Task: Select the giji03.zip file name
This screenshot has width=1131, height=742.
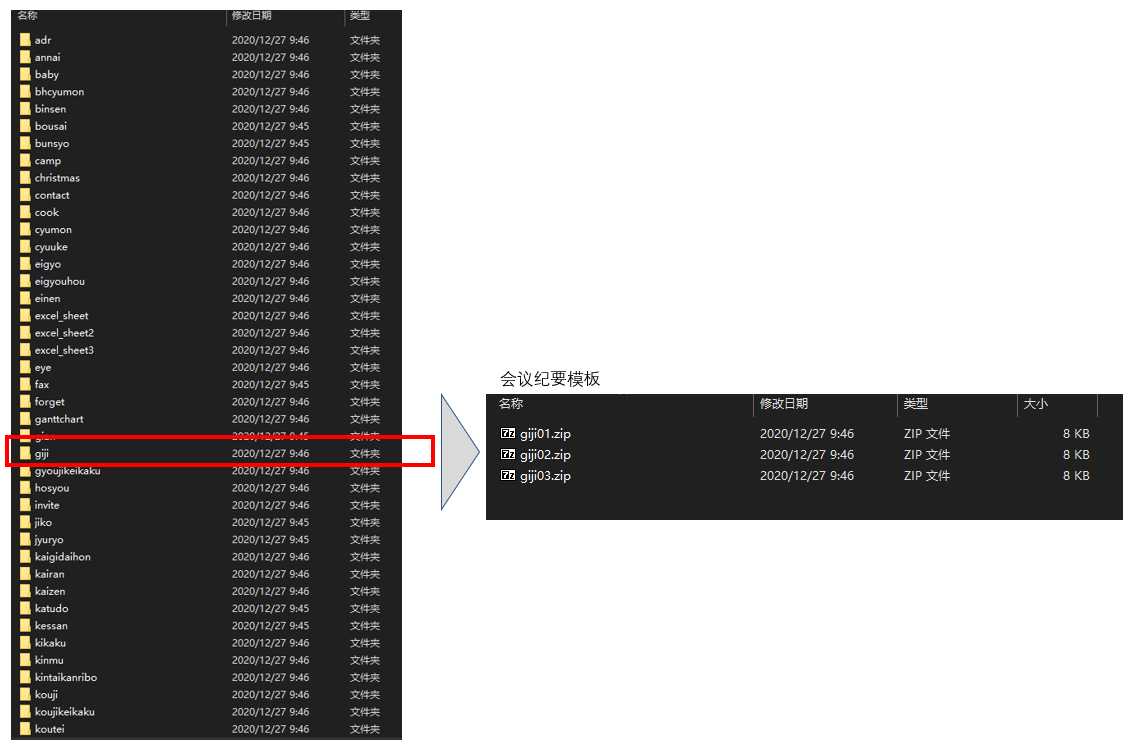Action: [545, 476]
